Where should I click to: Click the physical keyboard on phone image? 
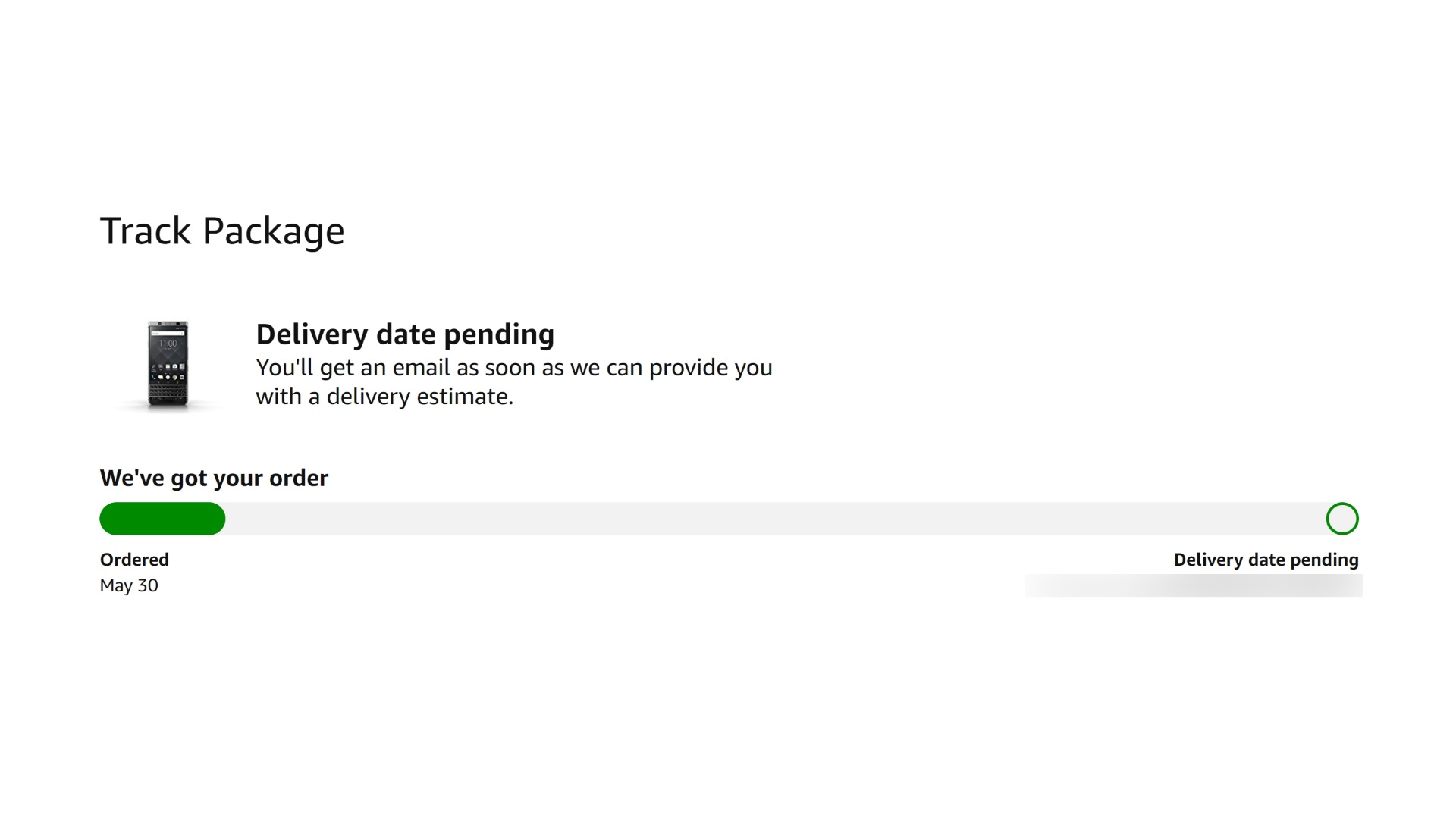168,392
